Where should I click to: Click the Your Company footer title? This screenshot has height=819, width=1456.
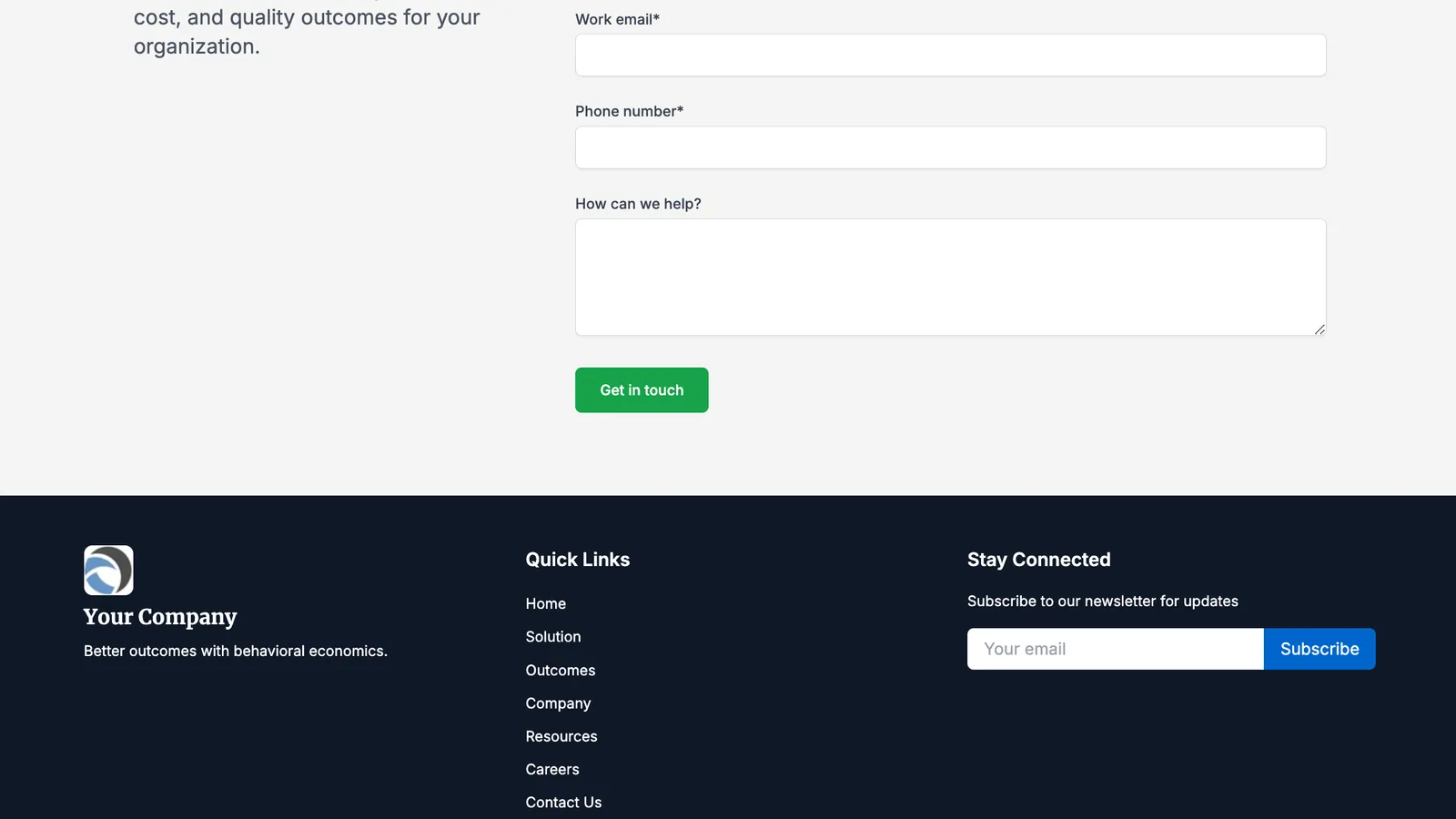(x=160, y=617)
